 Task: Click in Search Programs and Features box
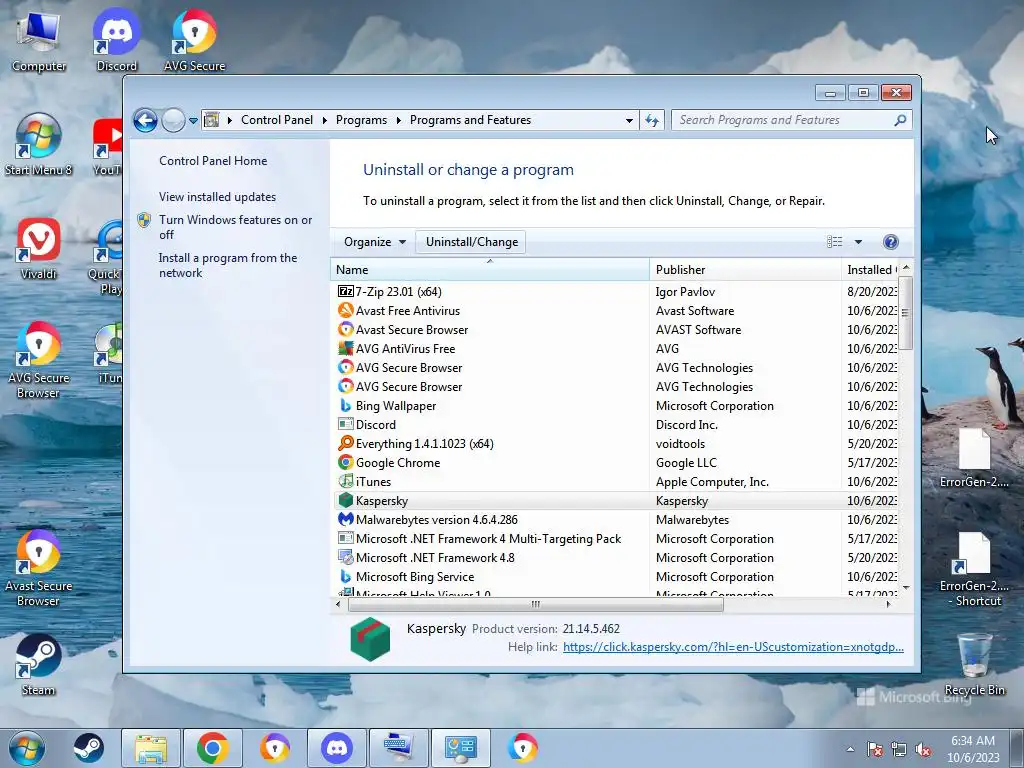784,120
